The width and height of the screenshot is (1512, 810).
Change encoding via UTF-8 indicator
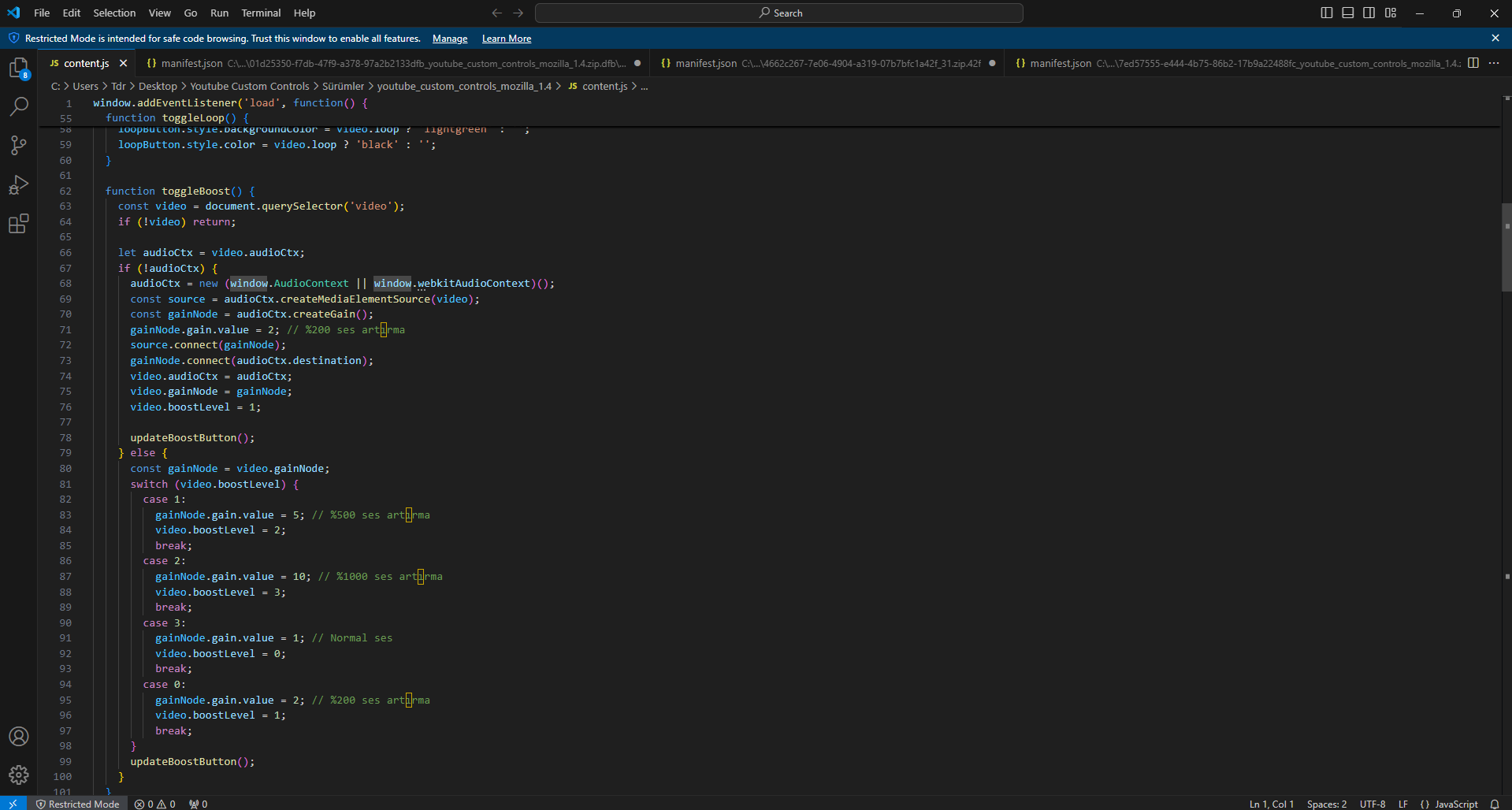1373,804
